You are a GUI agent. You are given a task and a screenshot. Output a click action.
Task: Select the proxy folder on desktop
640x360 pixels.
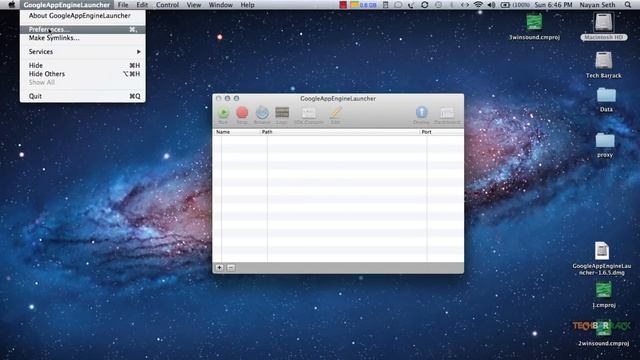point(605,140)
